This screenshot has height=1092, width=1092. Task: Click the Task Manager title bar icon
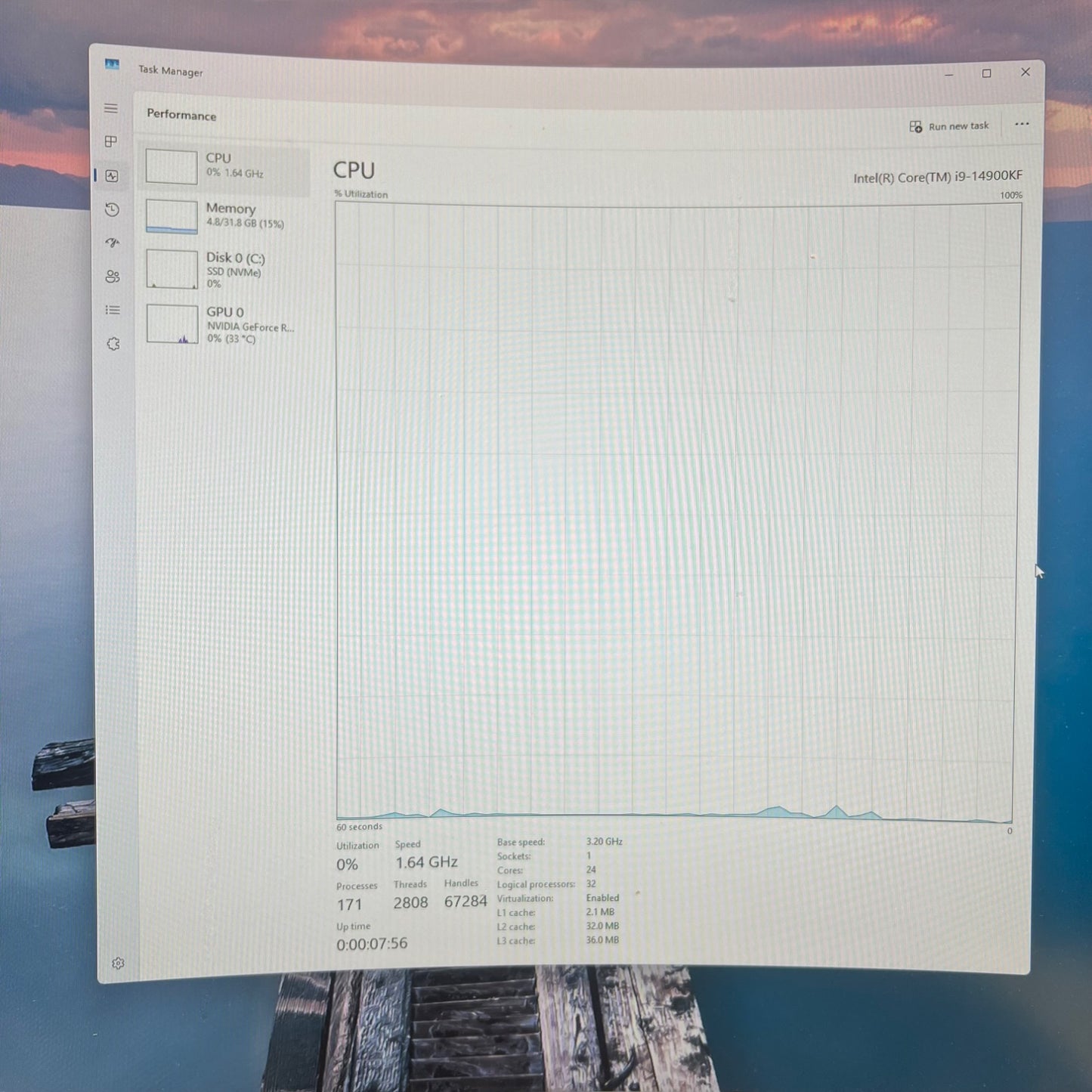point(113,65)
